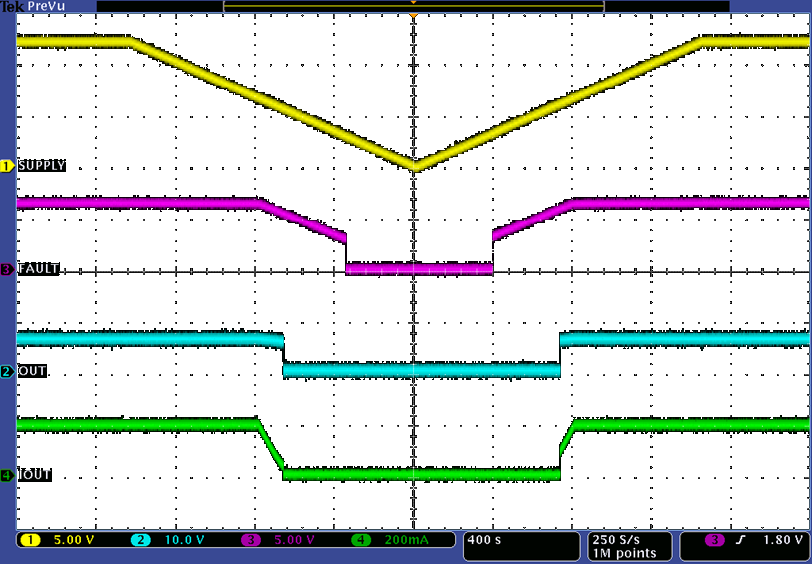Click the yellow channel 1 badge in readout
Screen dimensions: 812x564
pyautogui.click(x=30, y=540)
